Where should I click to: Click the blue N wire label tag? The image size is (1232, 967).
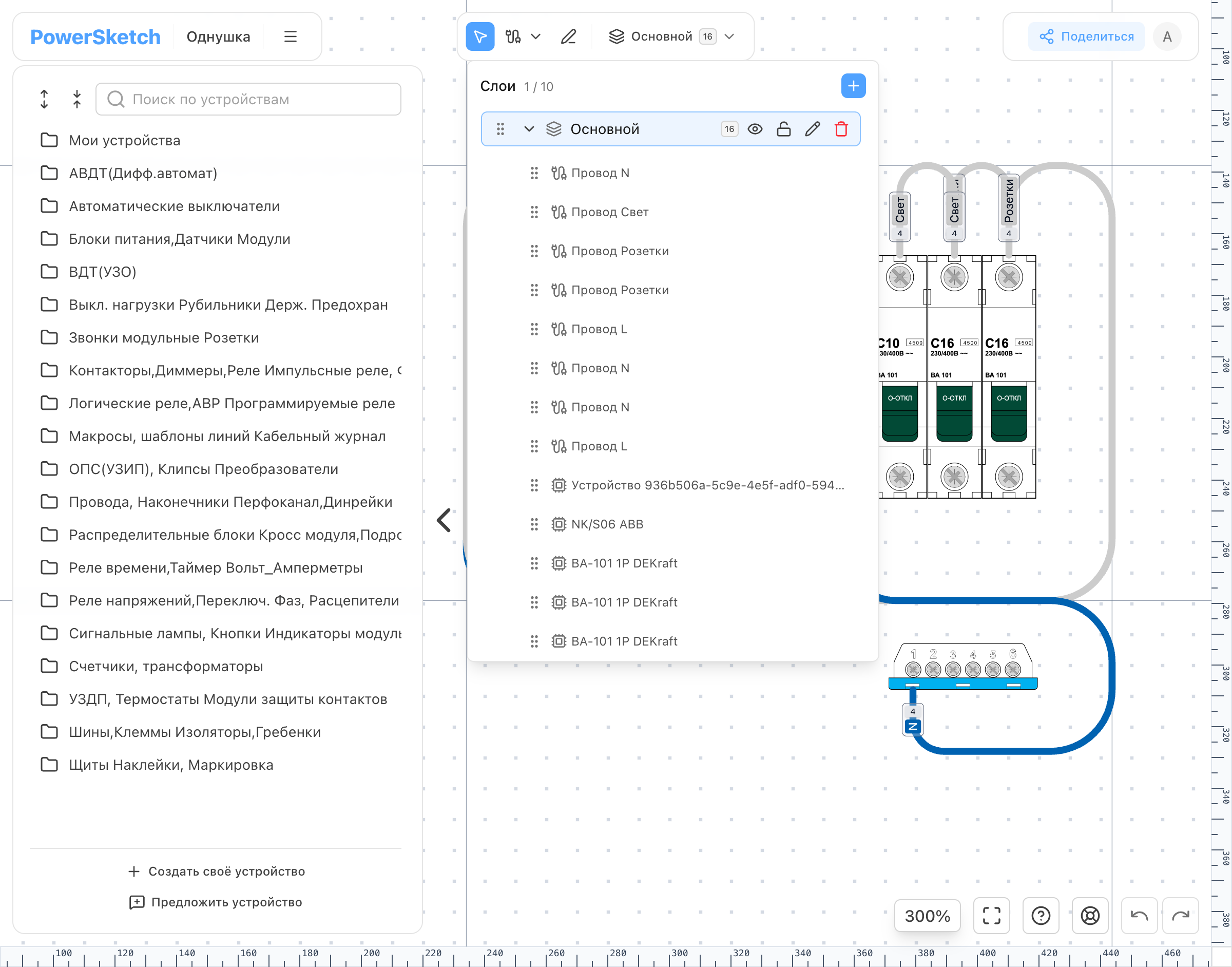913,720
